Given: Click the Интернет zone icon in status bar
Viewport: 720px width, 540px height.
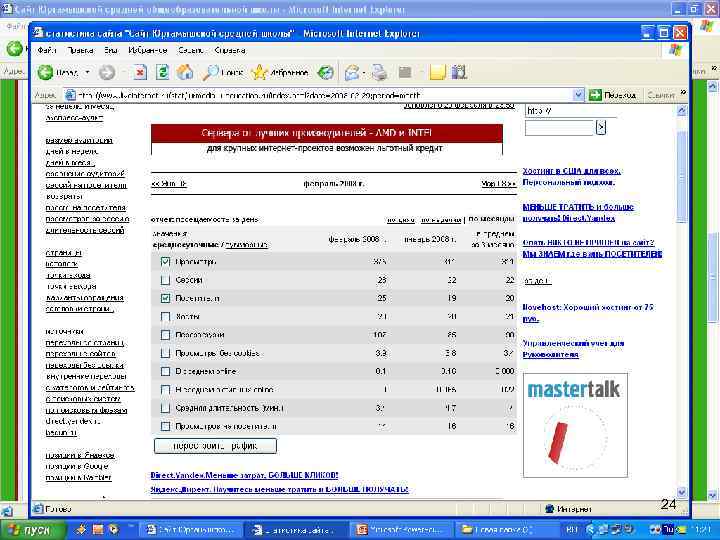Looking at the screenshot, I should click(549, 508).
